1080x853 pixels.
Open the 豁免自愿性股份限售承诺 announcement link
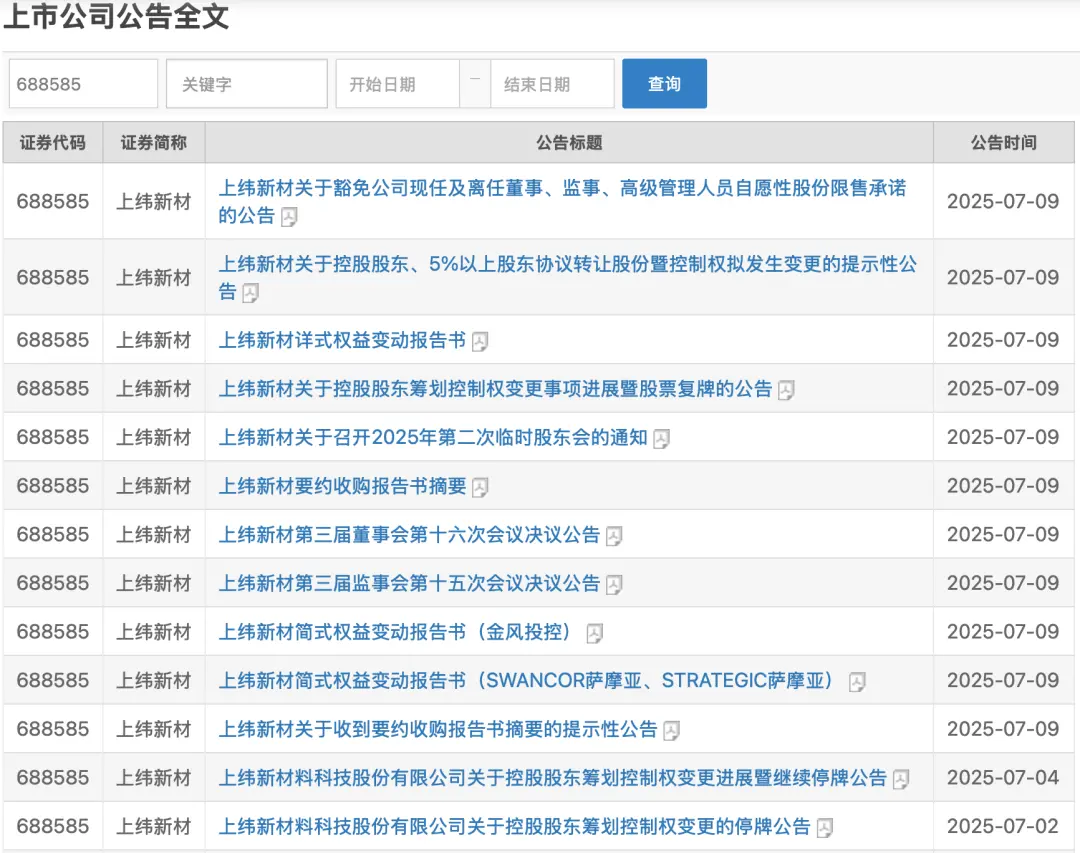(562, 188)
